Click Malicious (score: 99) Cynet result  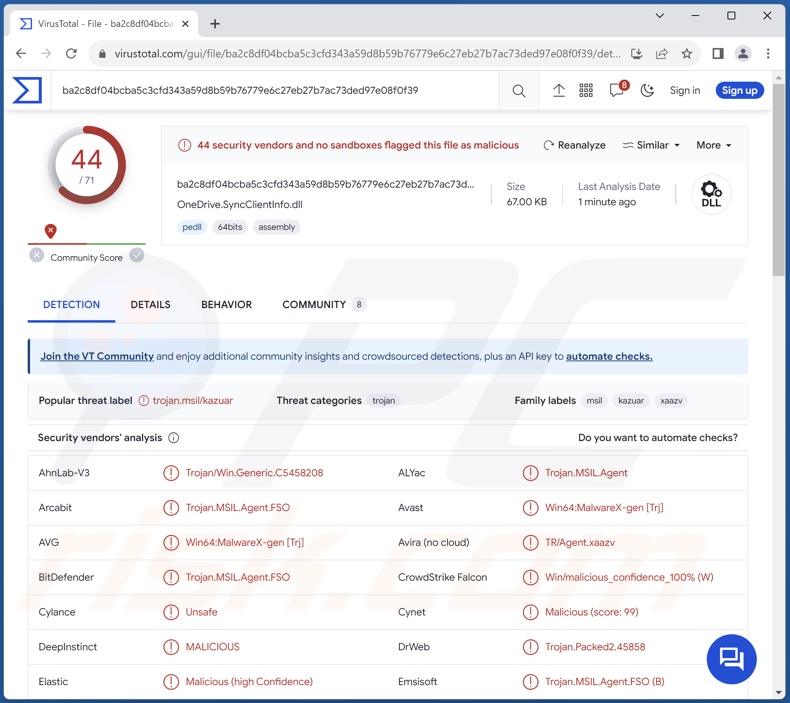click(x=591, y=612)
